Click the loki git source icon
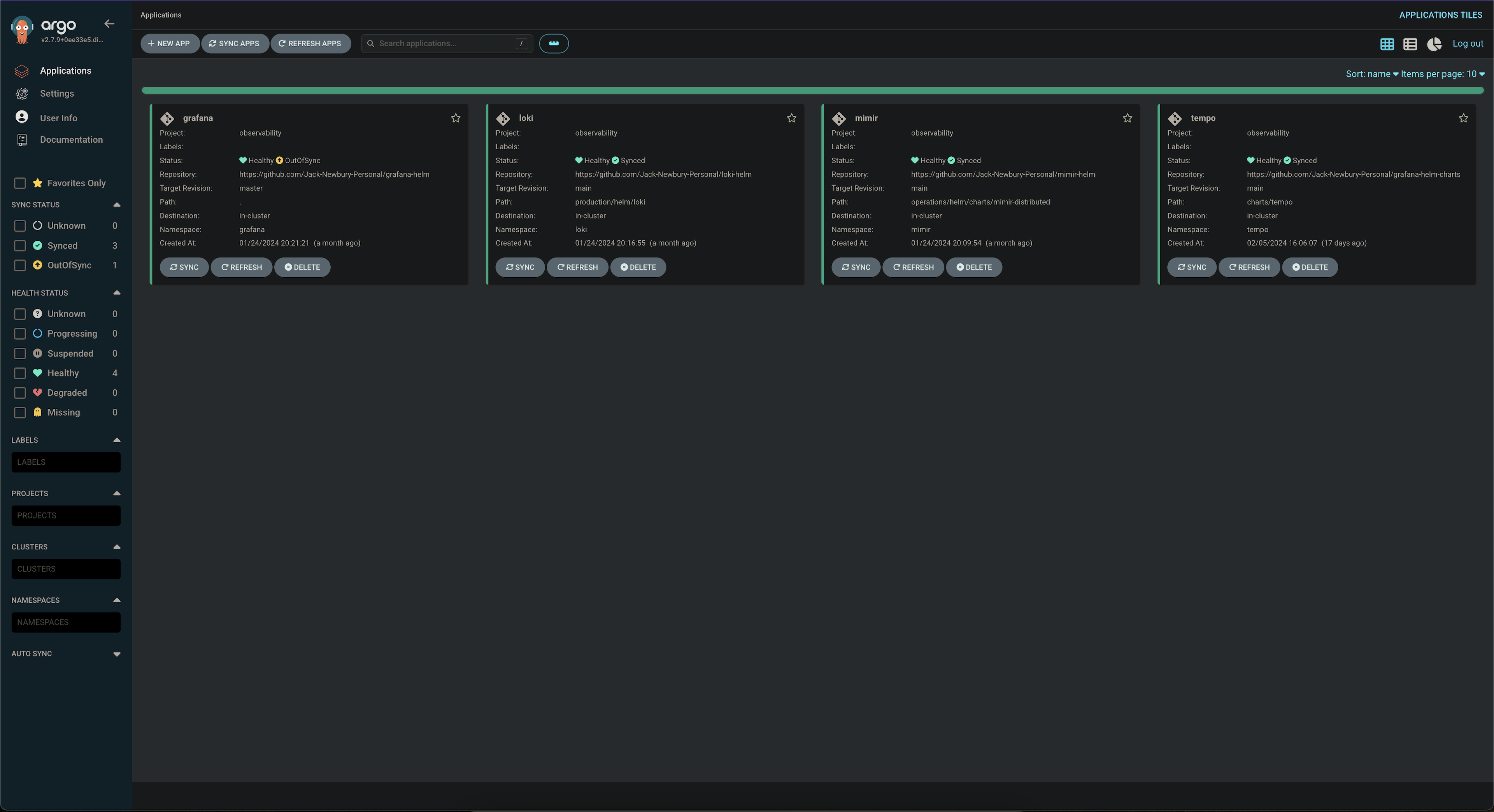The height and width of the screenshot is (812, 1494). click(x=503, y=119)
